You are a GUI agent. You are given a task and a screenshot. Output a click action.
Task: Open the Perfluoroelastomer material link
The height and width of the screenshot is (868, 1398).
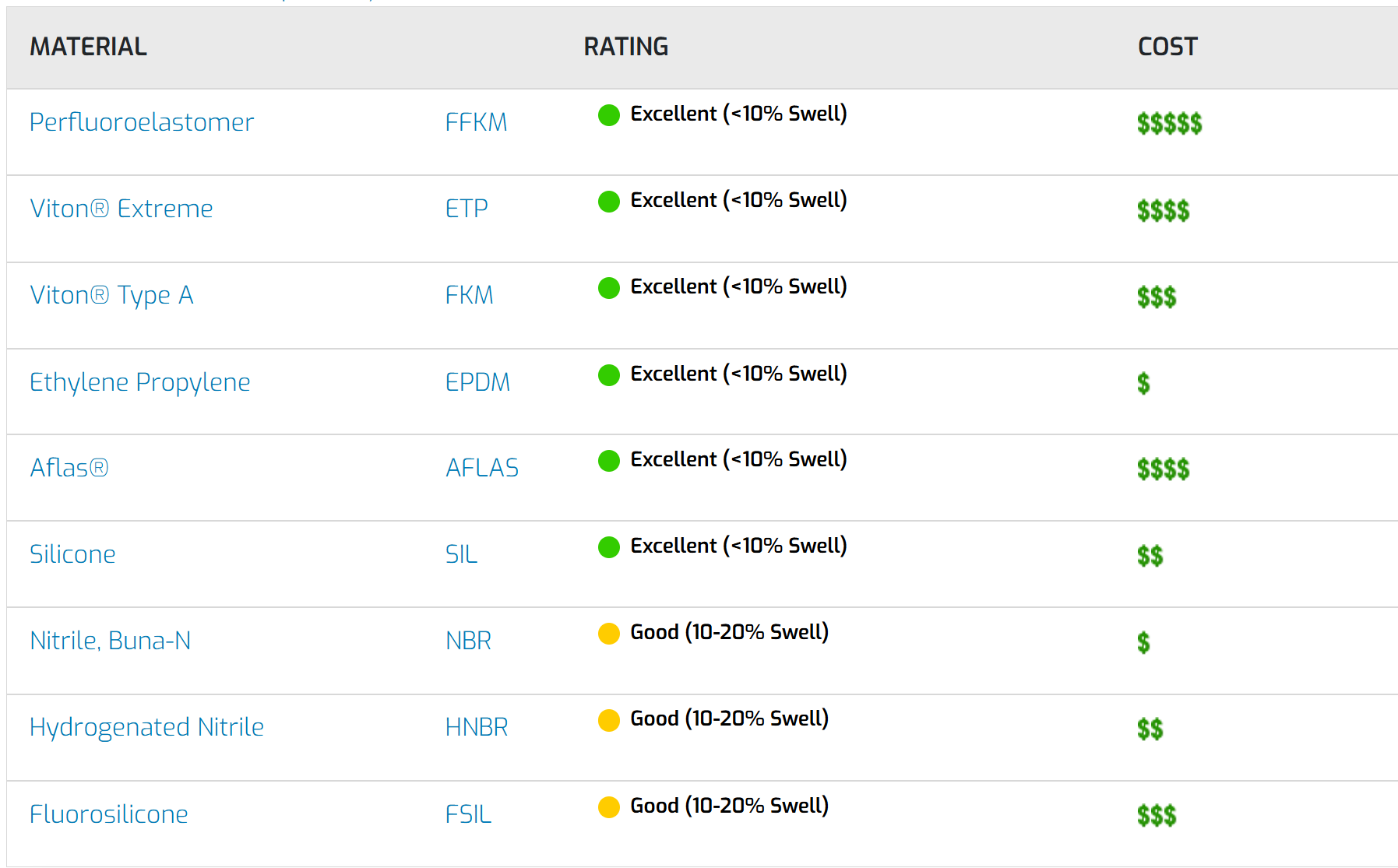(x=142, y=122)
